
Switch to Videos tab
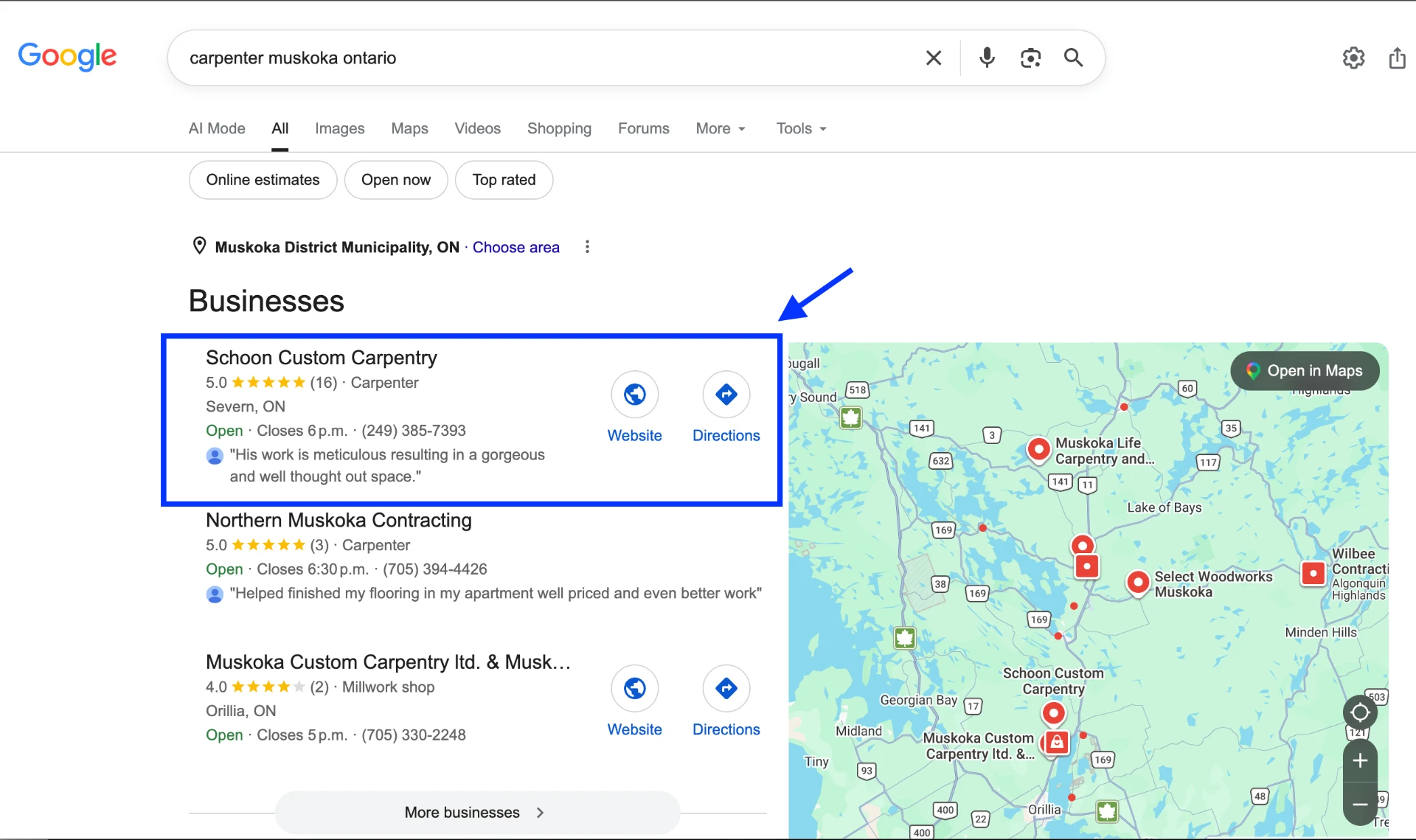click(477, 128)
